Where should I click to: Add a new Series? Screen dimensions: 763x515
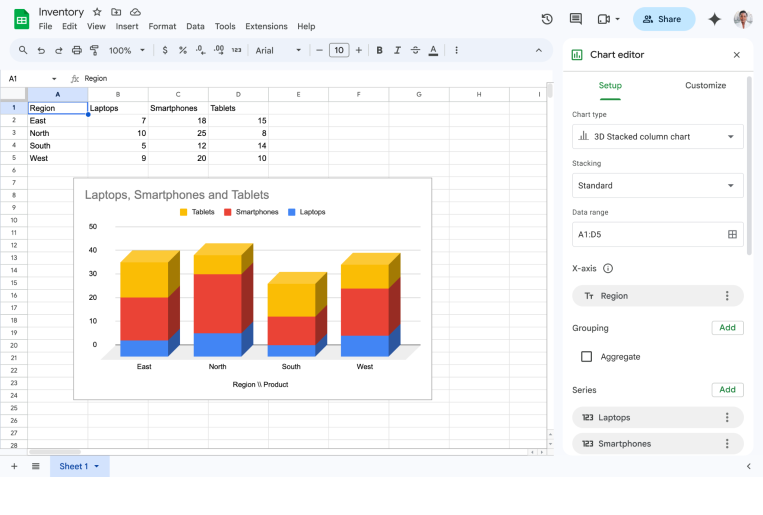coord(727,389)
